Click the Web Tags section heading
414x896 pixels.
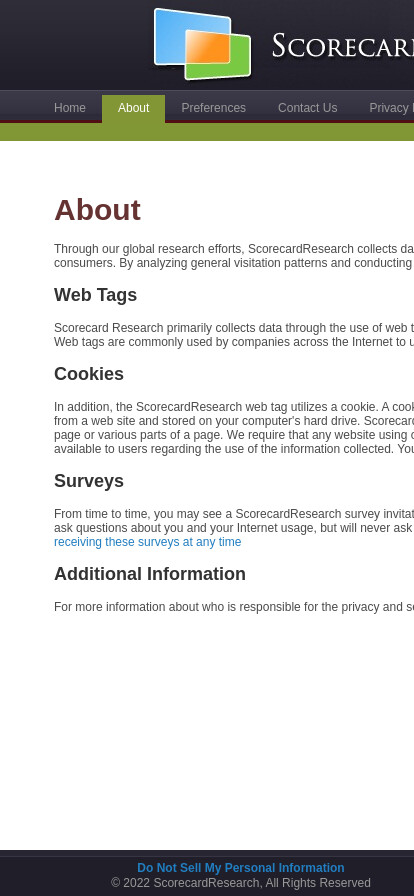95,295
